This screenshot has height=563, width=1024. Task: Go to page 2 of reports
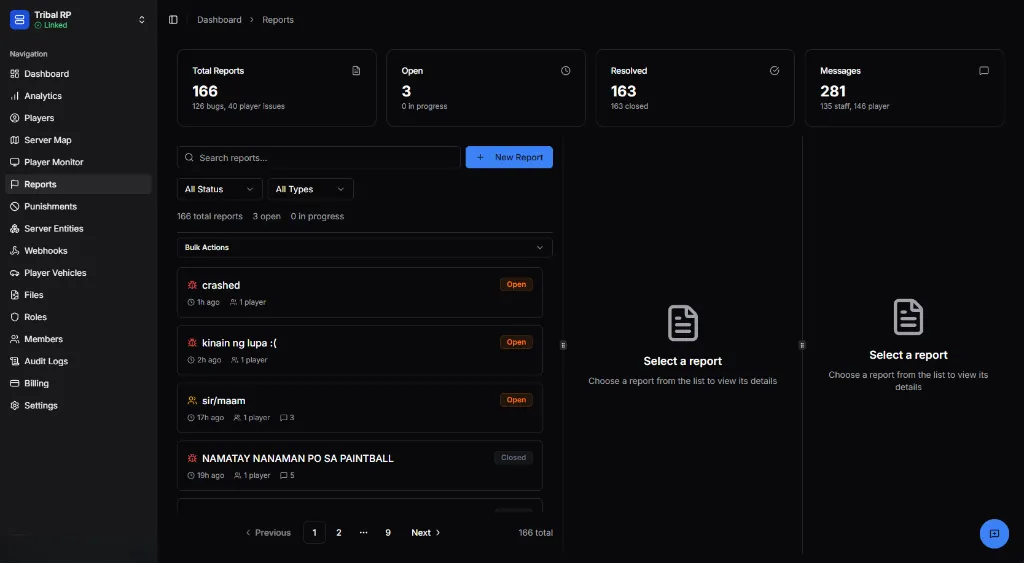click(x=339, y=533)
